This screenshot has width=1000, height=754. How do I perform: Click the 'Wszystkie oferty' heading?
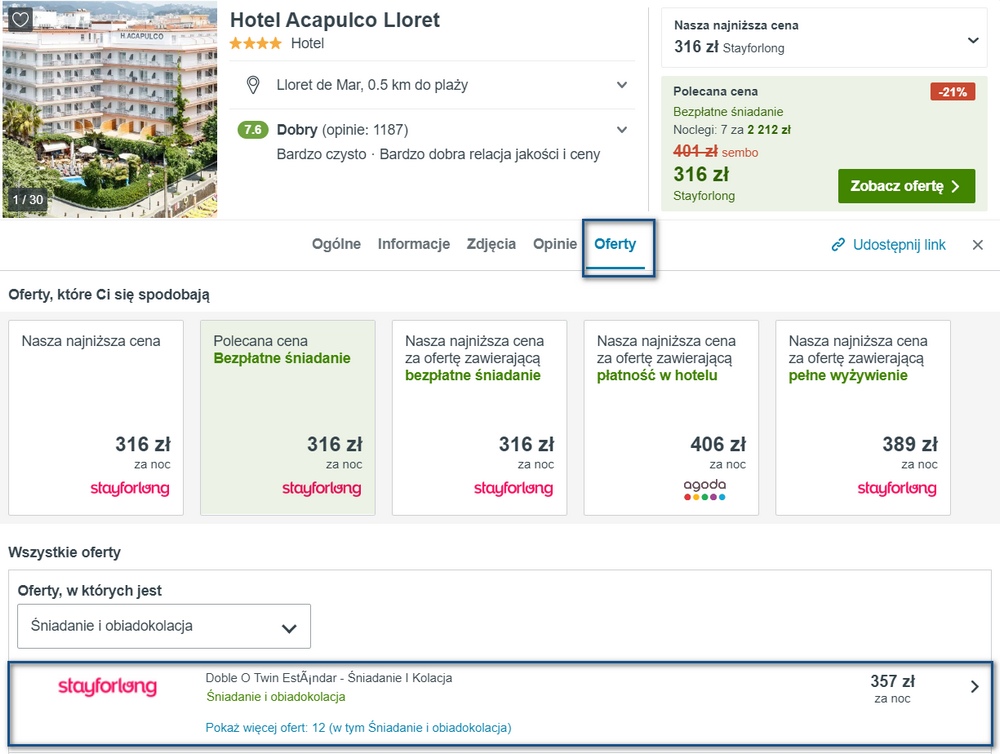pos(64,552)
